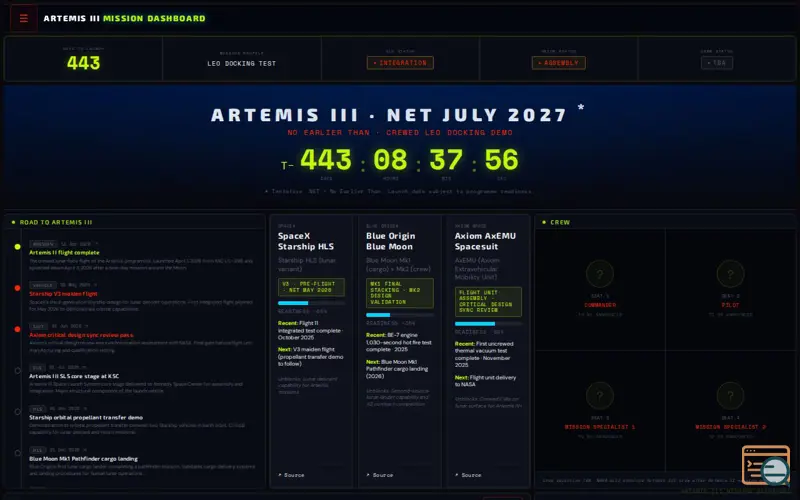The image size is (800, 500).
Task: Click the SpaceX Starship HLS card title
Action: (306, 241)
